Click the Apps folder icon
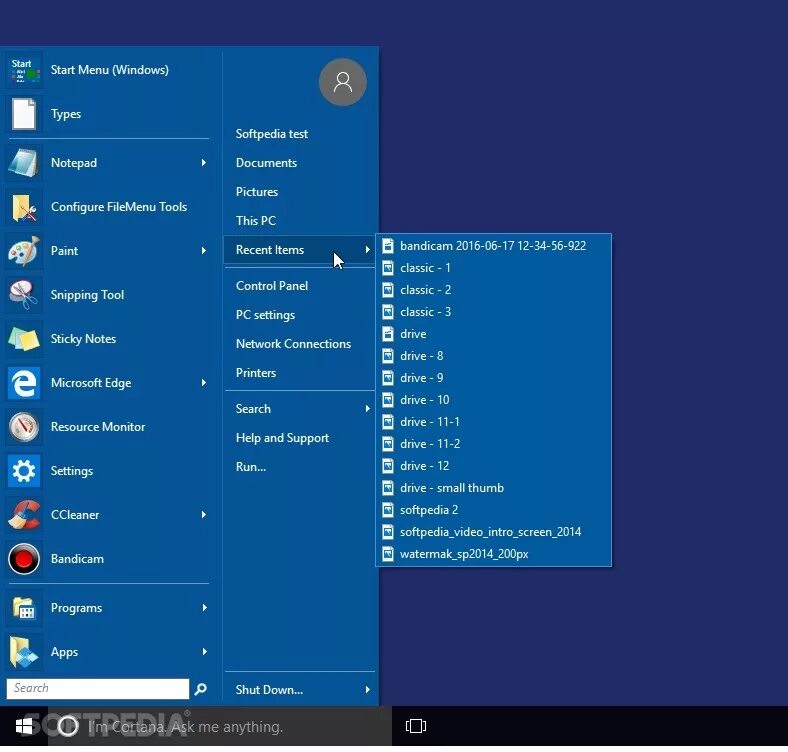Screen dimensions: 788x752 [24, 652]
